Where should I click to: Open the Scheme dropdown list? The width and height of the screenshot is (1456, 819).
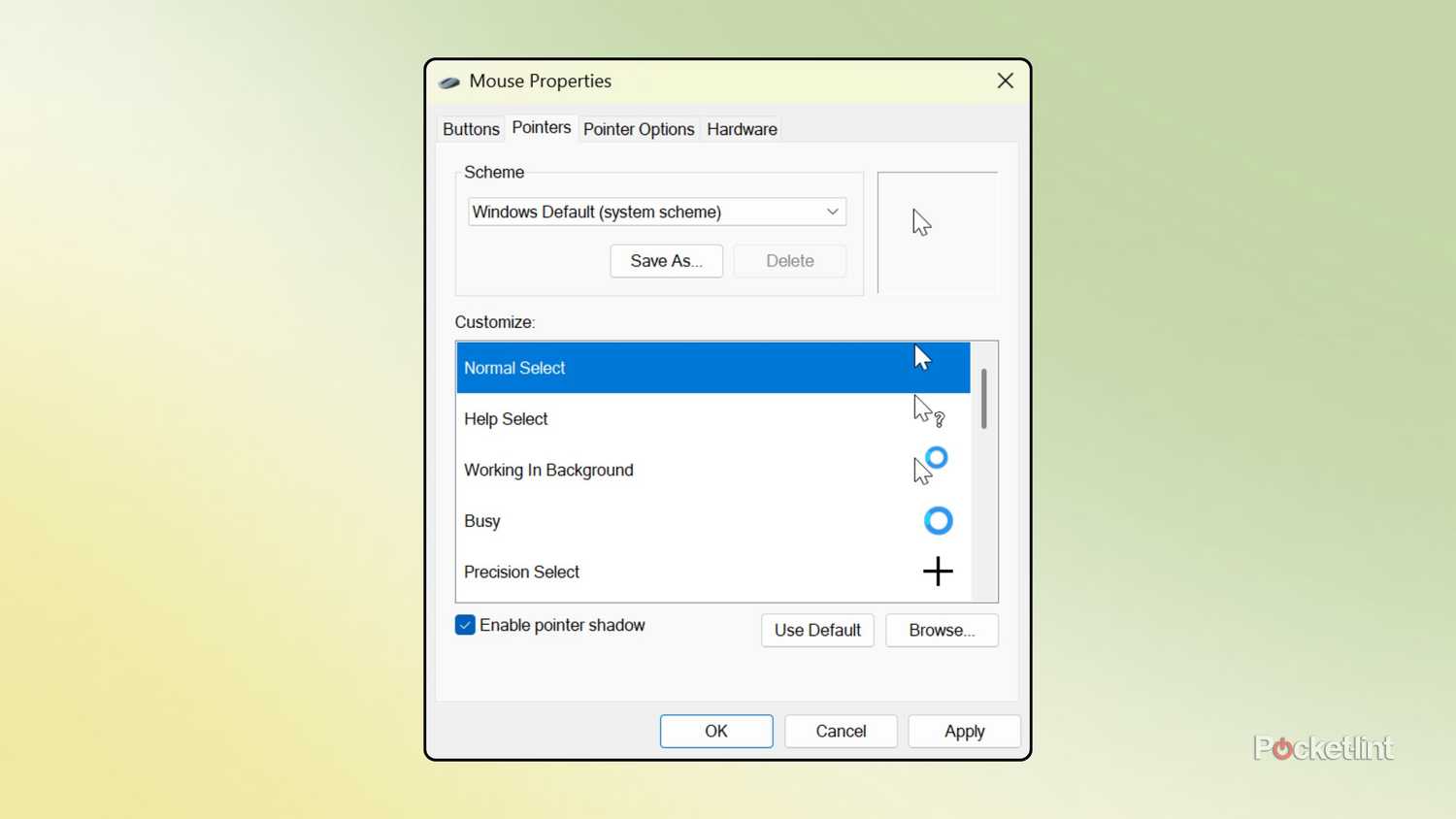point(657,212)
